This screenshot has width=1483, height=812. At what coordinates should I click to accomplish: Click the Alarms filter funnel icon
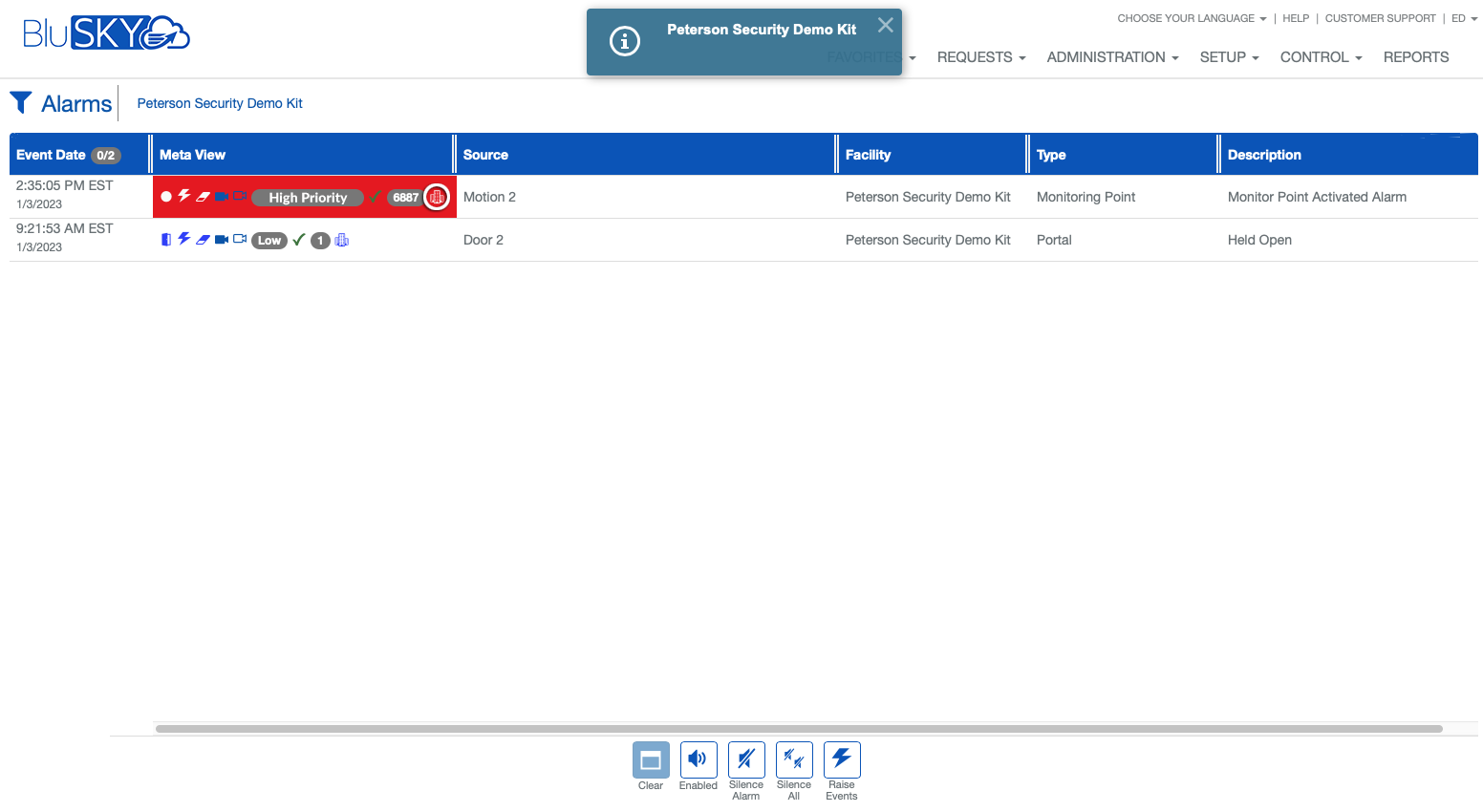pos(21,102)
